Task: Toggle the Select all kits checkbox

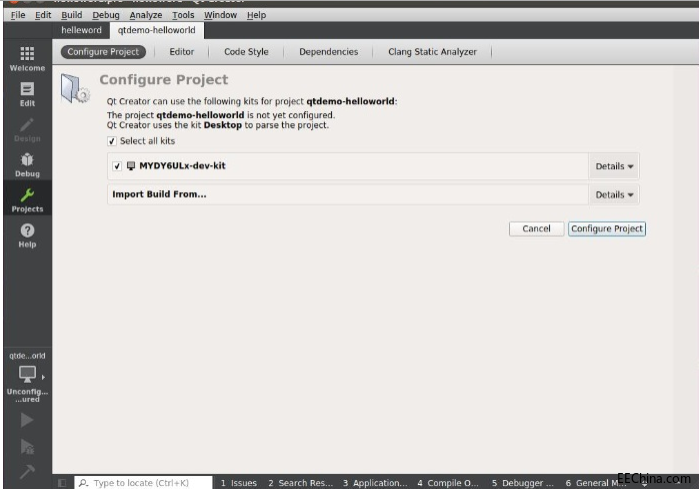Action: (112, 141)
